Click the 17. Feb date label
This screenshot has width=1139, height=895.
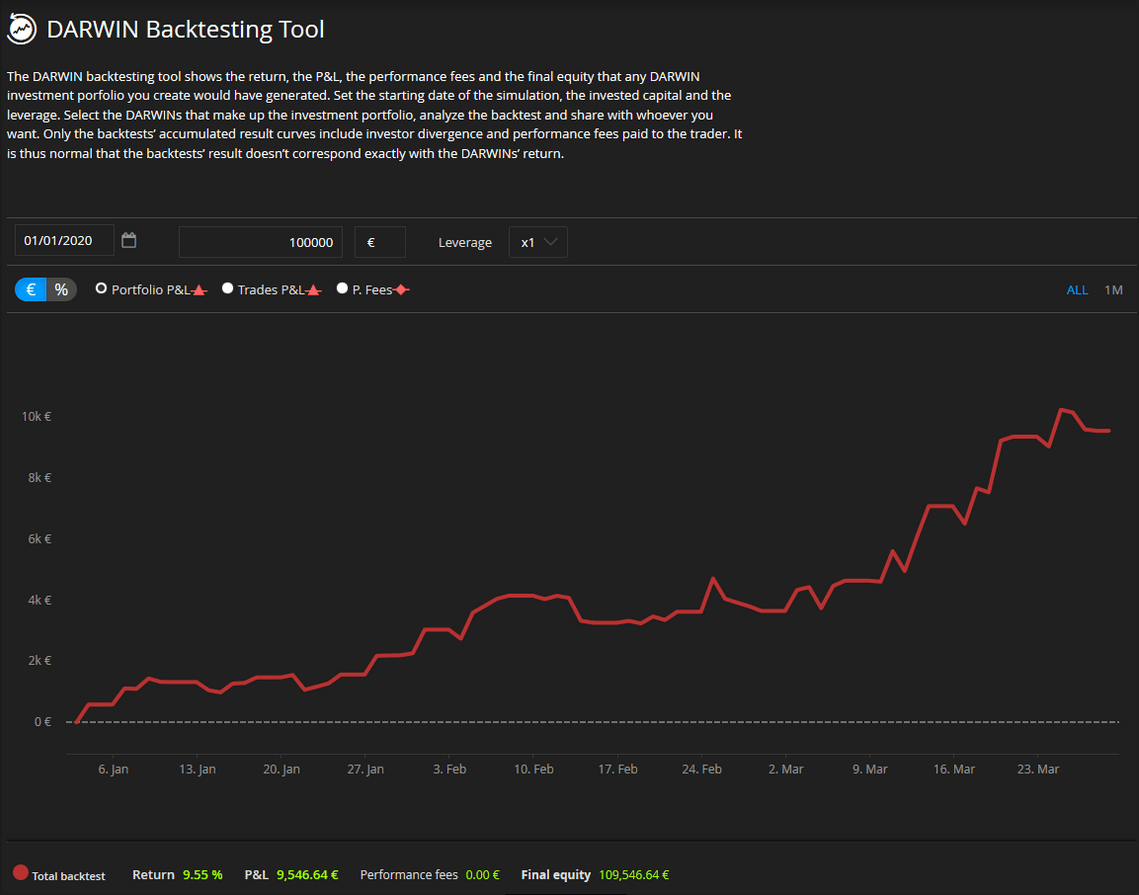point(618,769)
